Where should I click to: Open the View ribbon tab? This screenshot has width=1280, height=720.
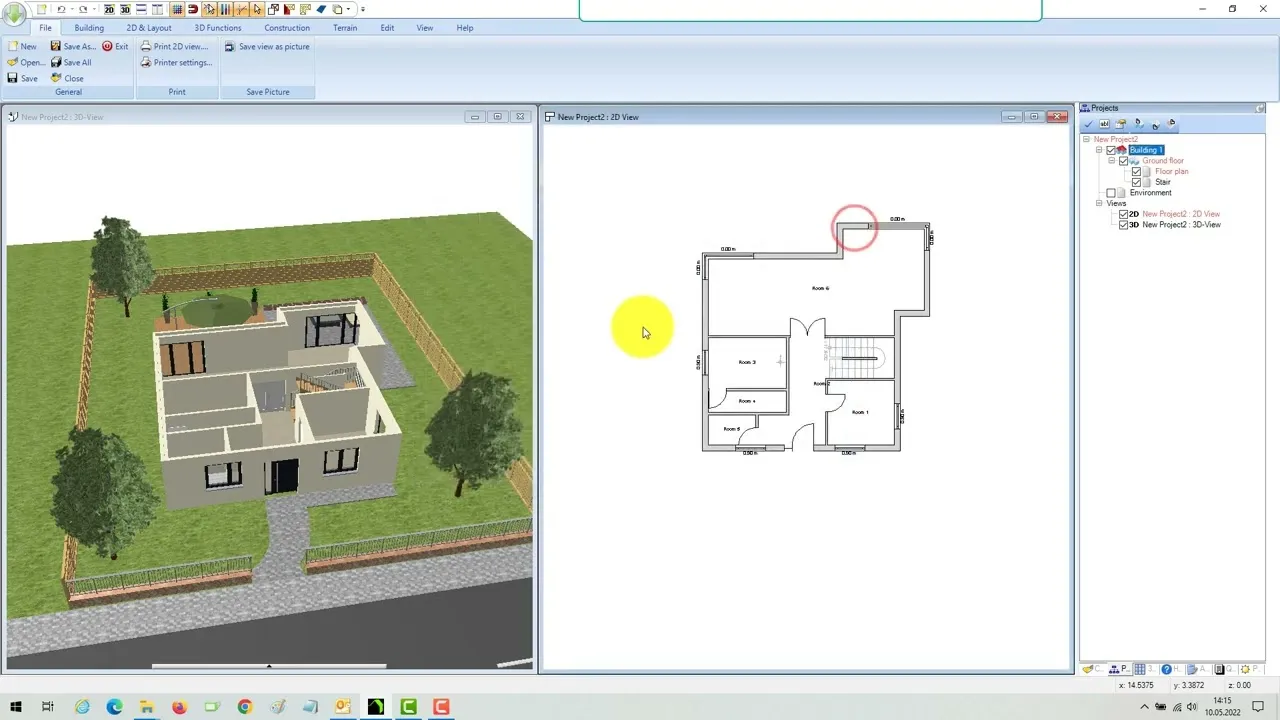point(425,28)
